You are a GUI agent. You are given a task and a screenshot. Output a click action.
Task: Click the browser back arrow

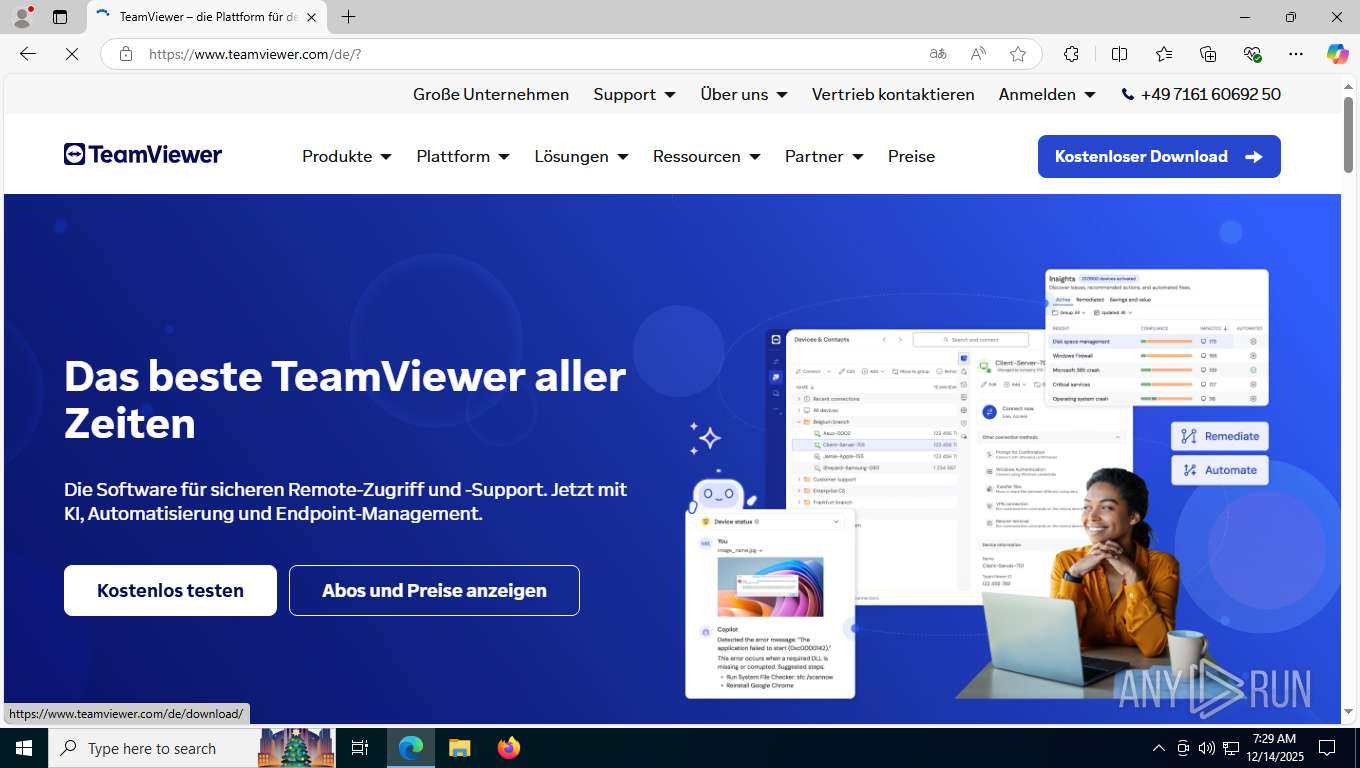coord(28,54)
